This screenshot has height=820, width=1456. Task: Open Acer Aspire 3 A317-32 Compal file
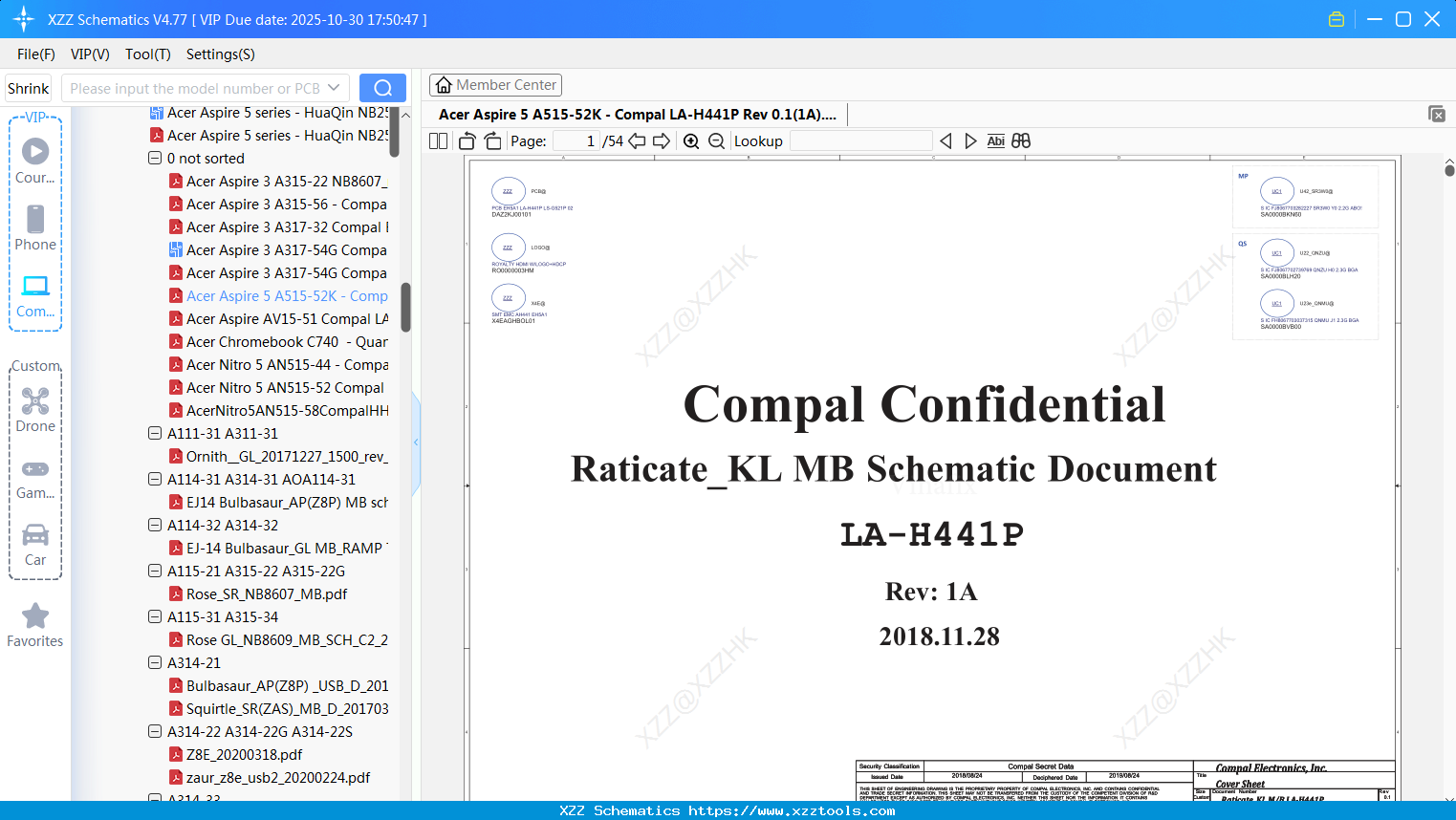pos(279,227)
